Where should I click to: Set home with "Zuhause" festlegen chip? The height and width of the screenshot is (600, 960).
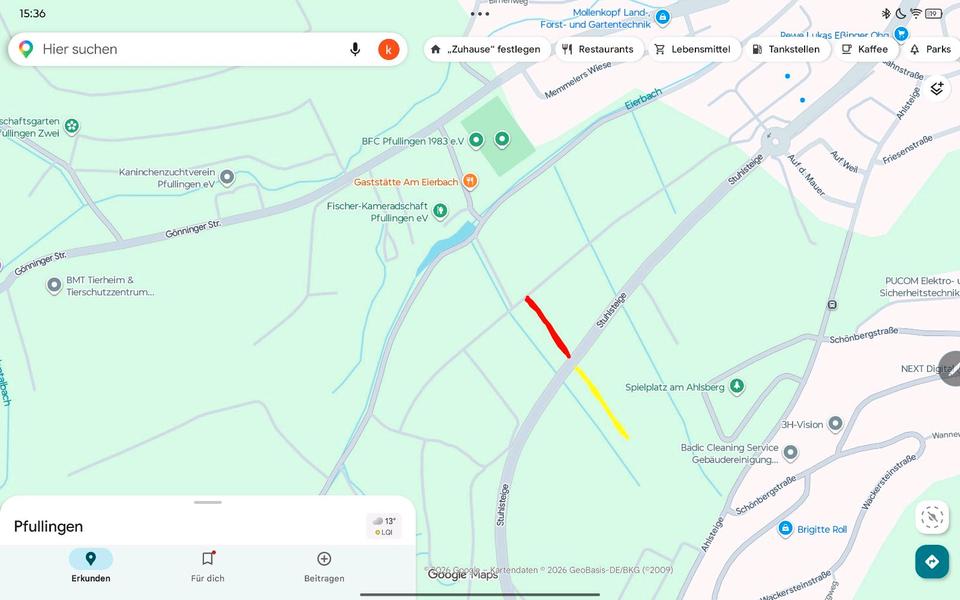486,49
